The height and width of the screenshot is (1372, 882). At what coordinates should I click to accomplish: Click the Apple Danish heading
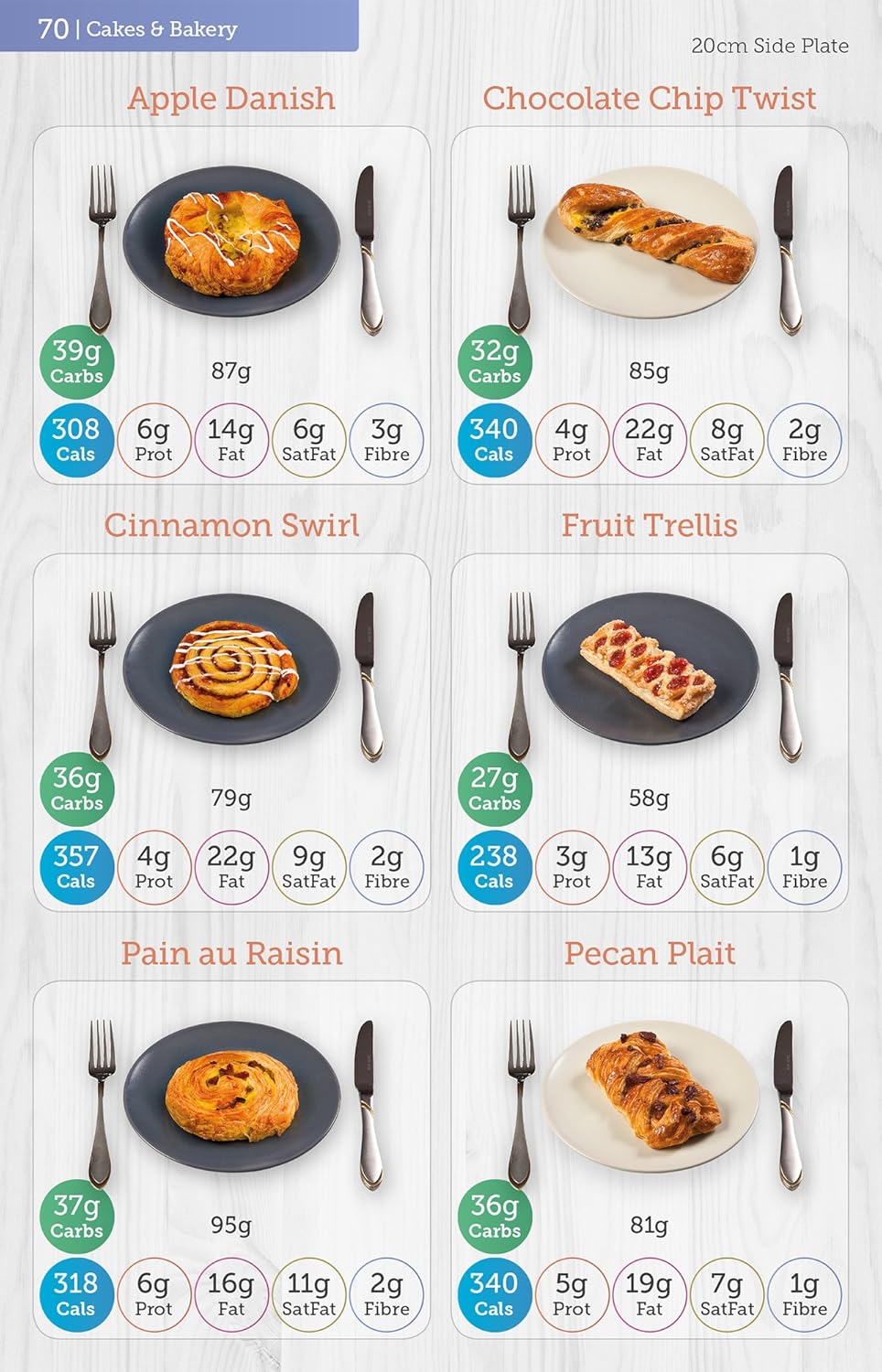[x=231, y=98]
